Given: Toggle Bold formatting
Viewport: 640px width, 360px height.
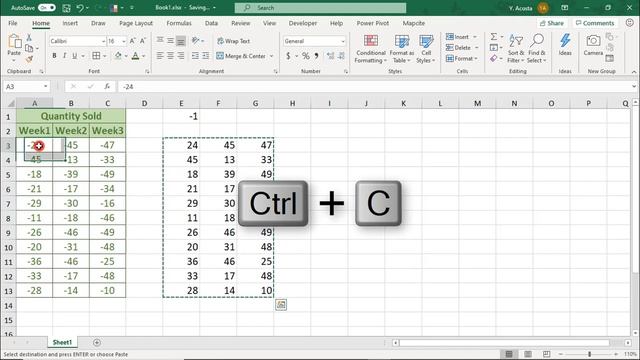Looking at the screenshot, I should point(54,56).
